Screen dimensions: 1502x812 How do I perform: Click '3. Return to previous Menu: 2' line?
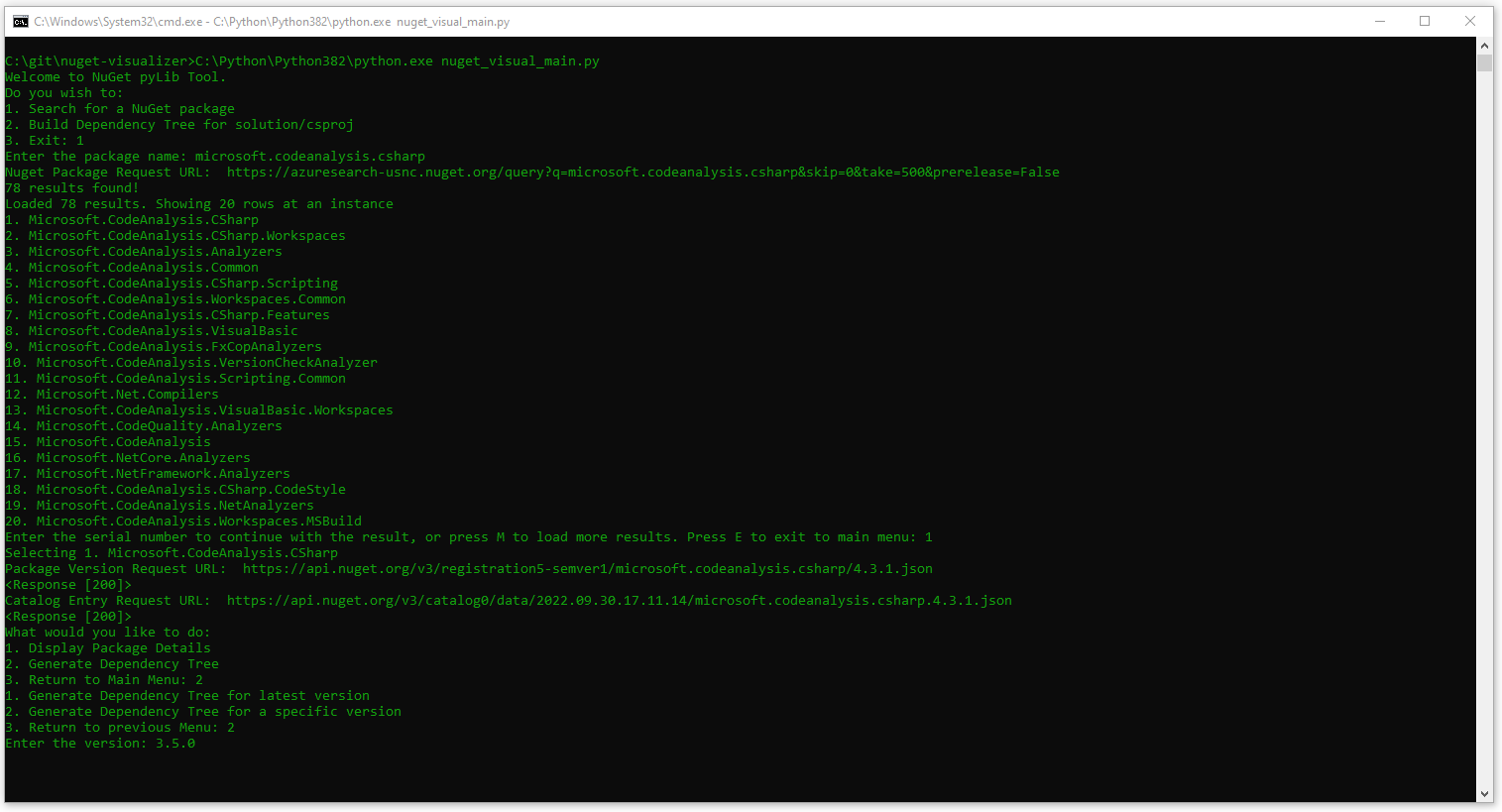[120, 728]
